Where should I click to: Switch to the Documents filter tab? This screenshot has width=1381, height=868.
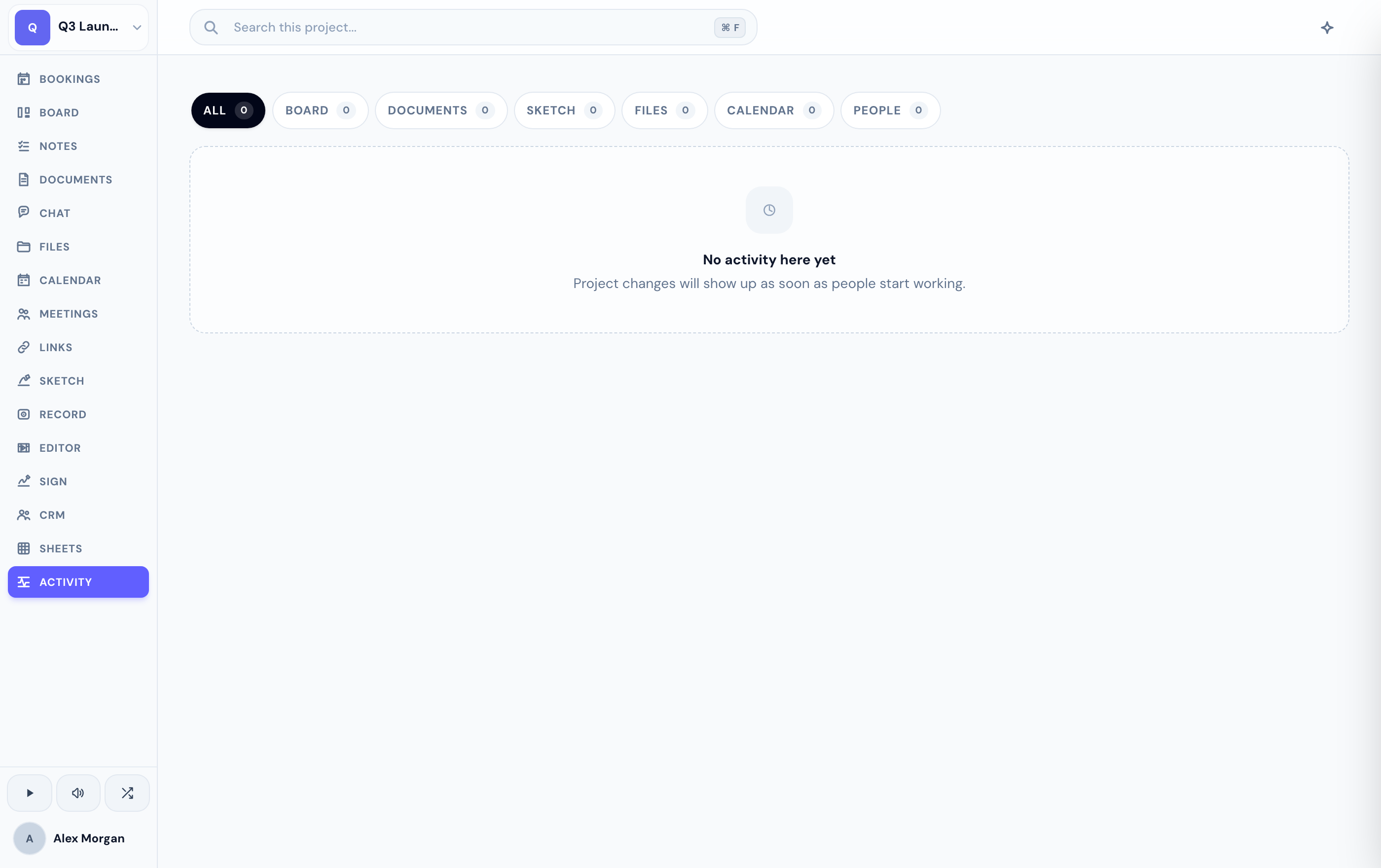(441, 110)
